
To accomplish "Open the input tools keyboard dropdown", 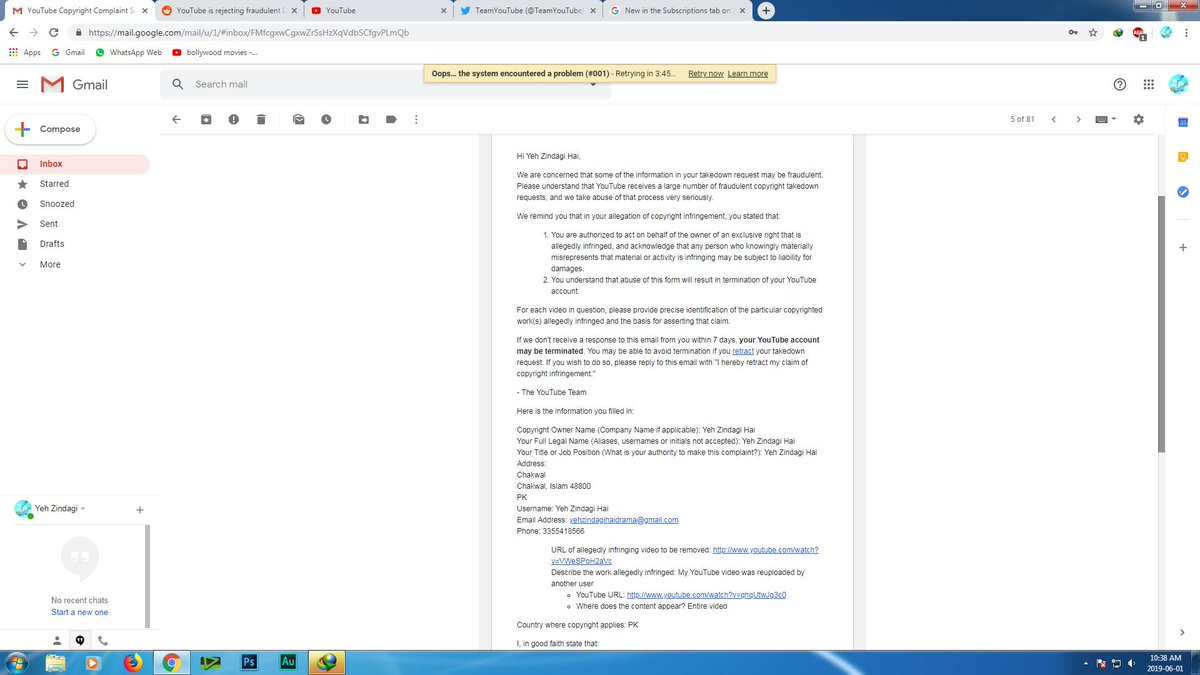I will pos(1105,119).
